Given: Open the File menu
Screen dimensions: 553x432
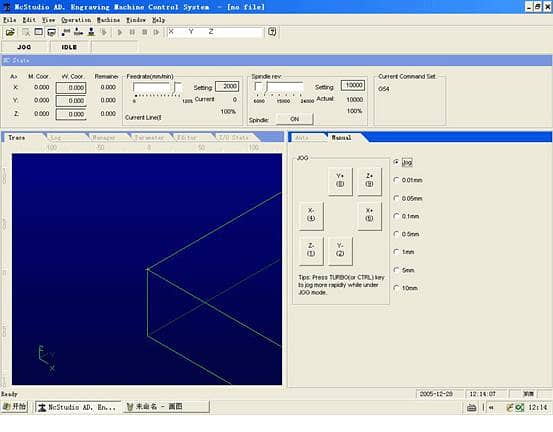Looking at the screenshot, I should tap(10, 20).
